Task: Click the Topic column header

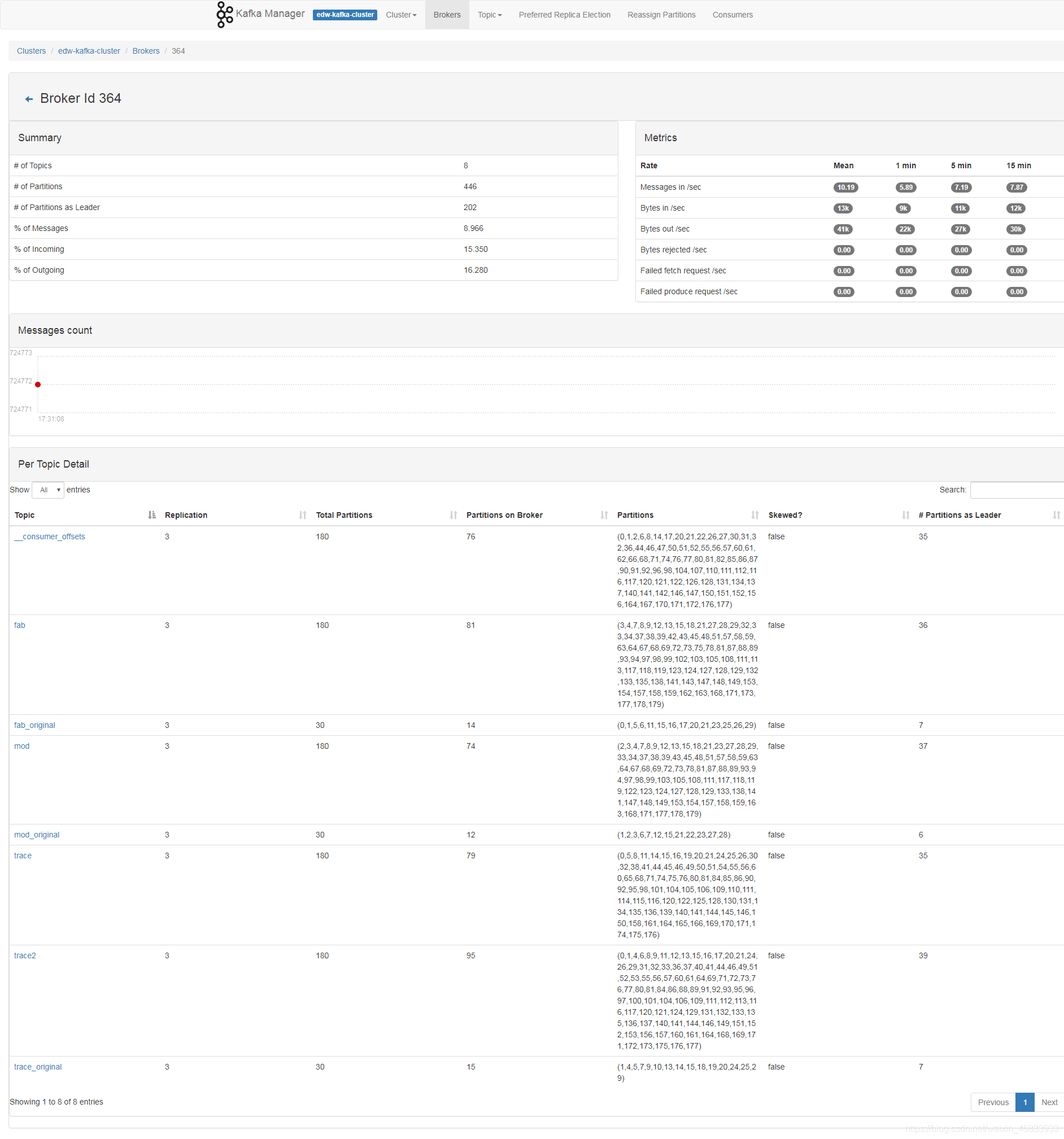Action: pos(24,515)
